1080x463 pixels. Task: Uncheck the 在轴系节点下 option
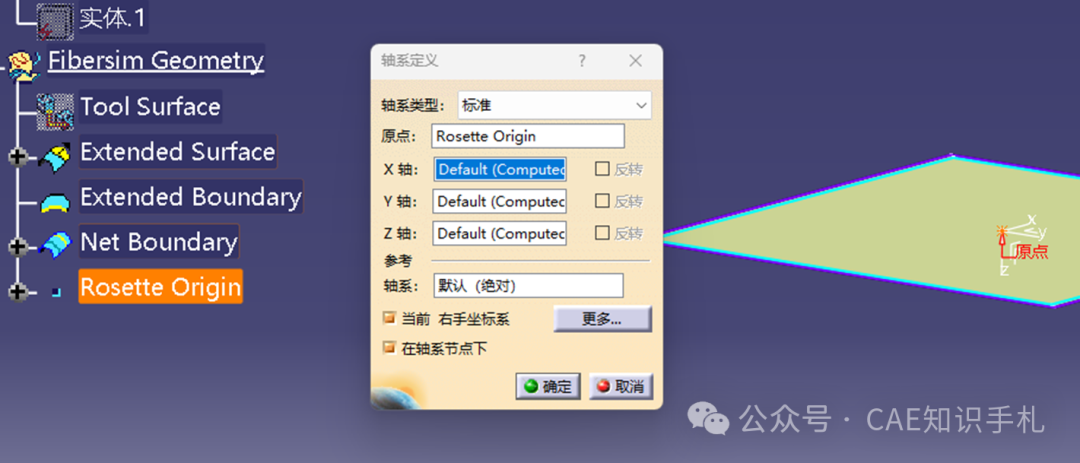tap(390, 348)
